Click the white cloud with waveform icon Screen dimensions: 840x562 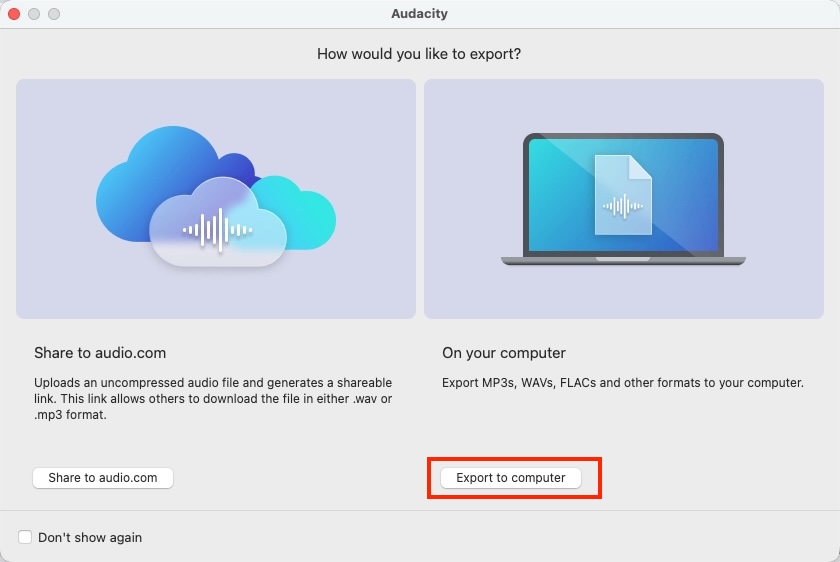click(217, 225)
